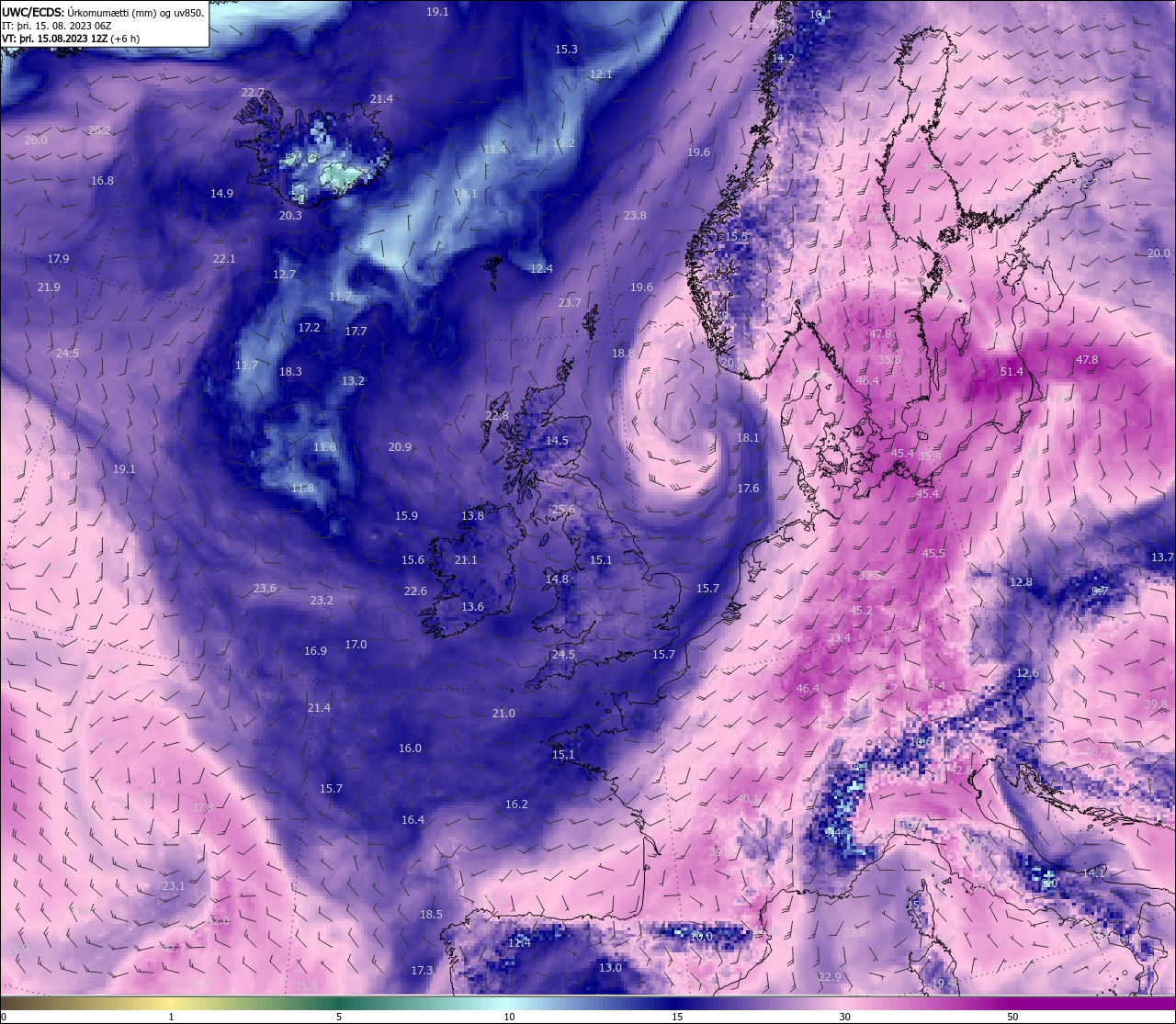This screenshot has width=1176, height=1024.
Task: Click the 15.6 value west of Ireland
Action: [x=413, y=559]
